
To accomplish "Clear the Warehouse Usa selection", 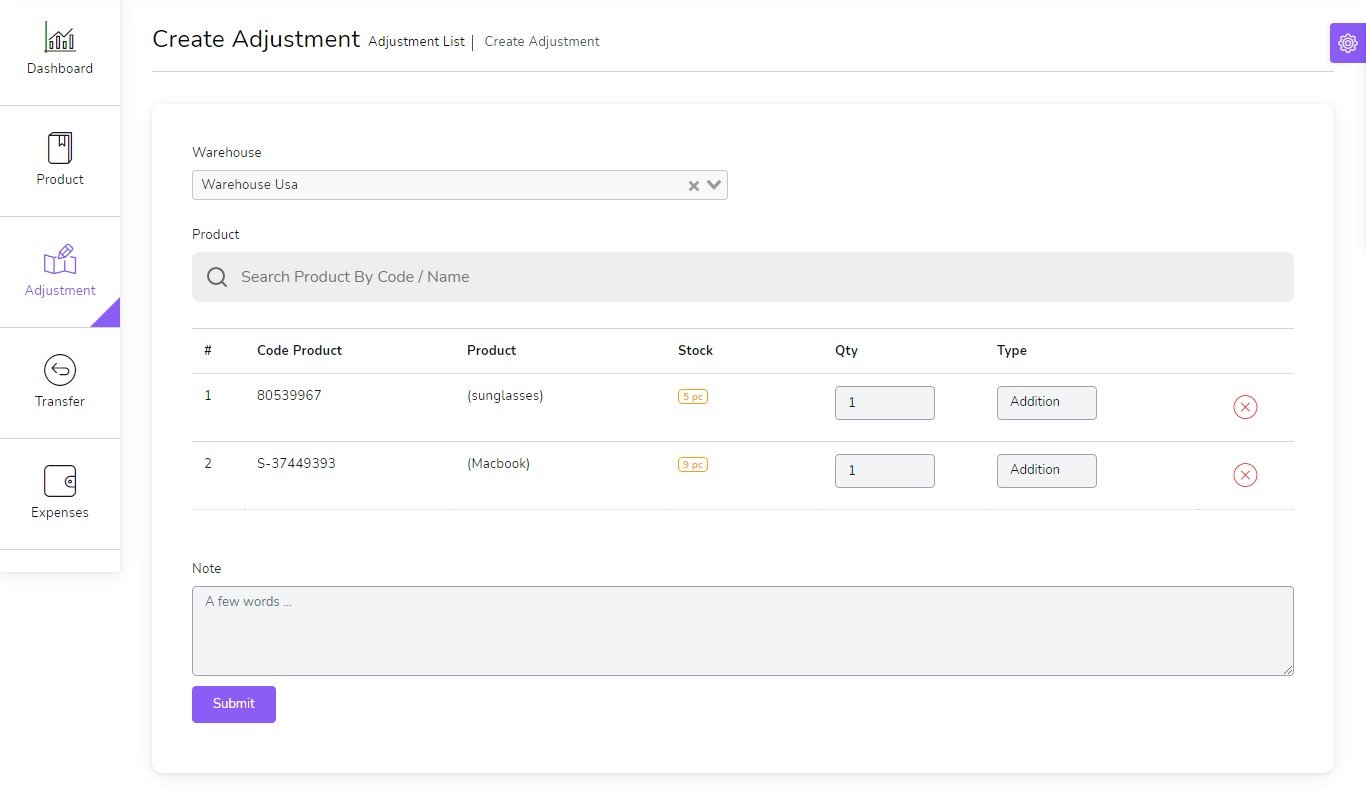I will (x=693, y=186).
